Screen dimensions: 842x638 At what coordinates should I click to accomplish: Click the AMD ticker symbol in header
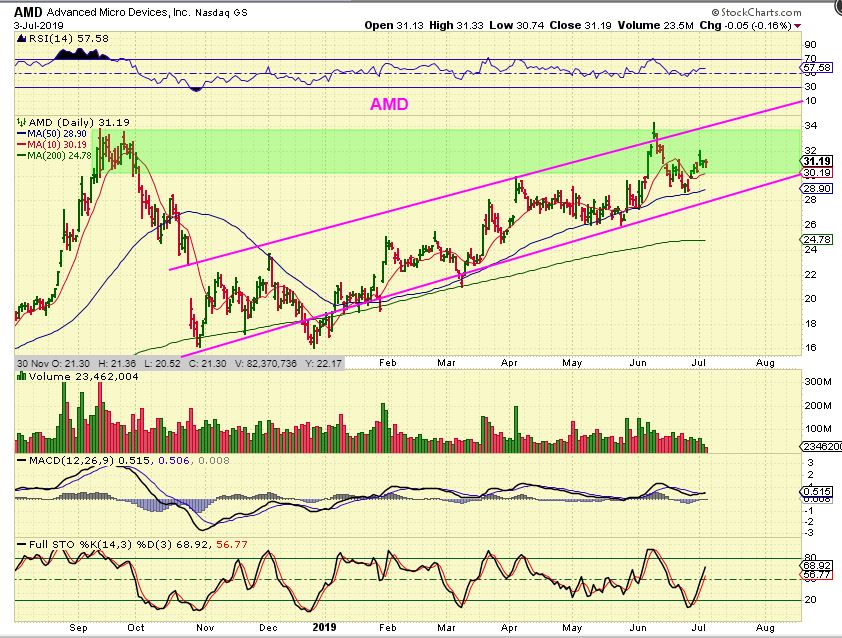tap(27, 12)
